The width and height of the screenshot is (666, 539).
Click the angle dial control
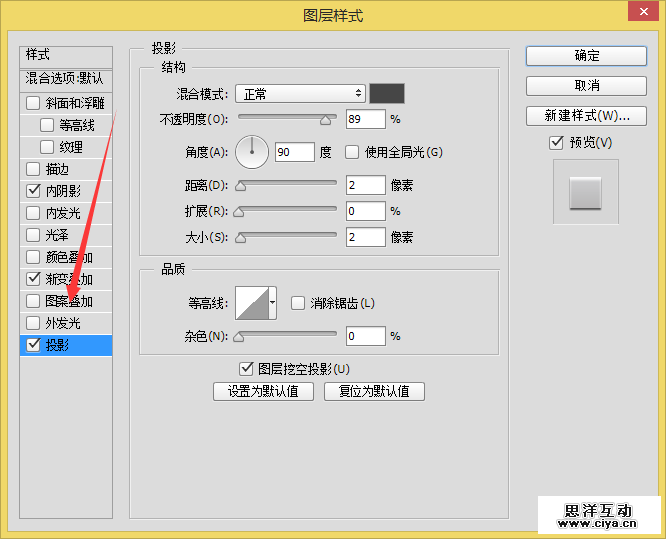252,152
